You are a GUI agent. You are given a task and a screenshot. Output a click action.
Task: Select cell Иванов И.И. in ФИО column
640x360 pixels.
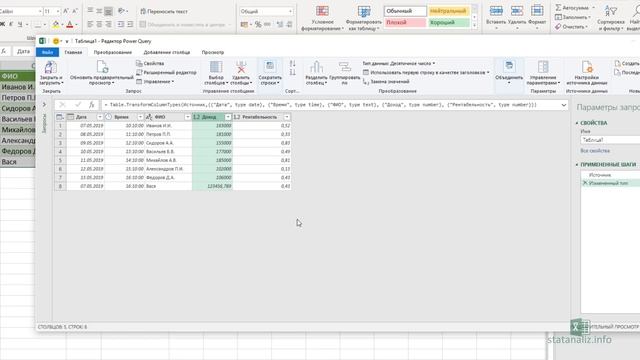(x=168, y=126)
